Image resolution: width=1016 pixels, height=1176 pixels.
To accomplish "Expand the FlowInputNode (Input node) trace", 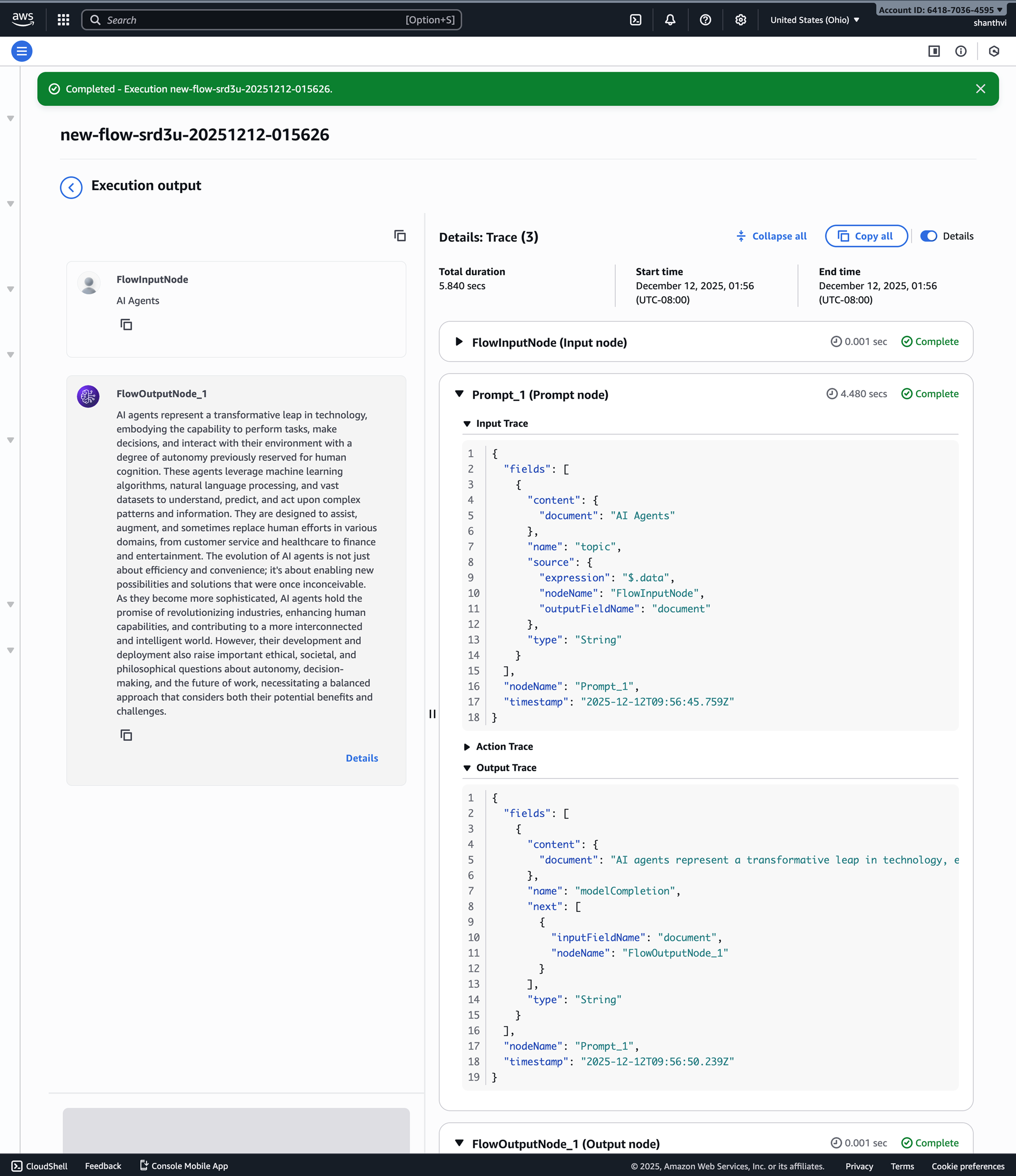I will coord(459,342).
